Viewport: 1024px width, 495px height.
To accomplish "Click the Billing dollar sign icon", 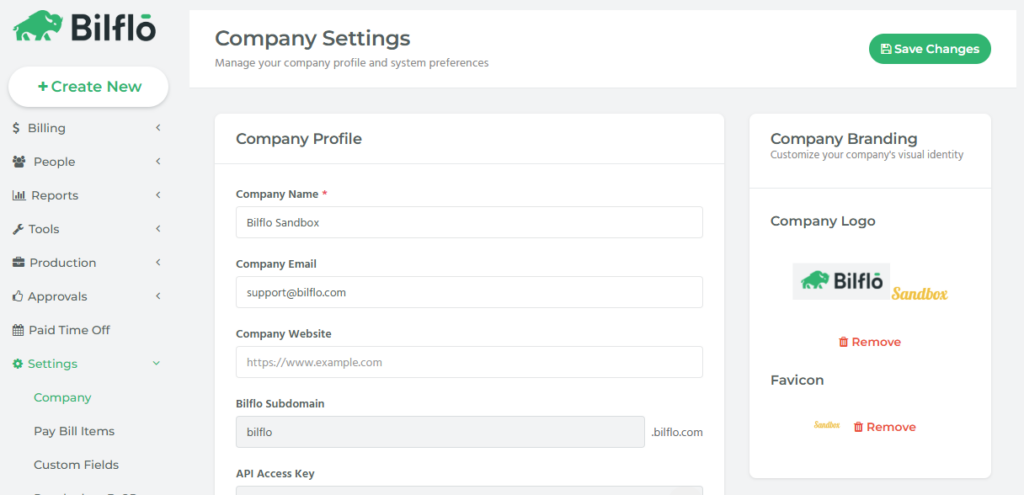I will coord(16,128).
